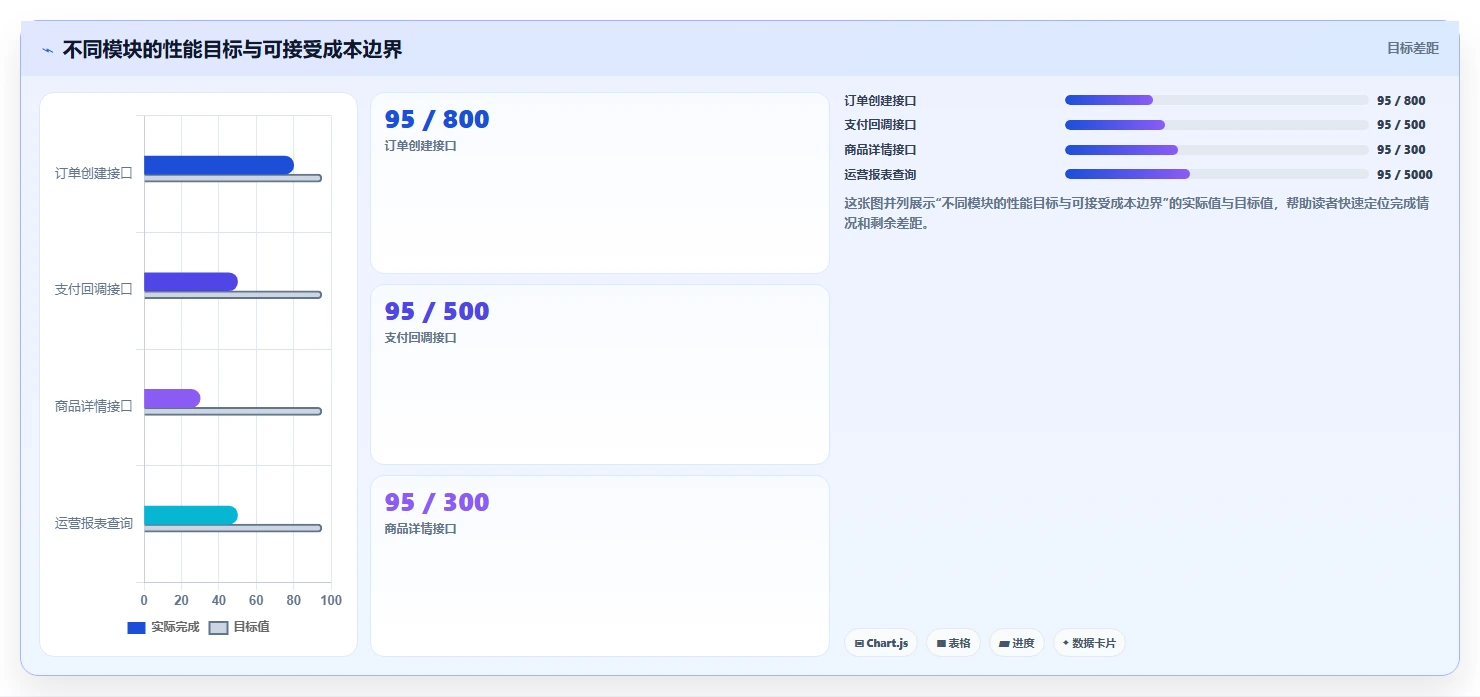Click the blue 实际完成 legend swatch
Screen dimensions: 1480x697
pos(137,628)
